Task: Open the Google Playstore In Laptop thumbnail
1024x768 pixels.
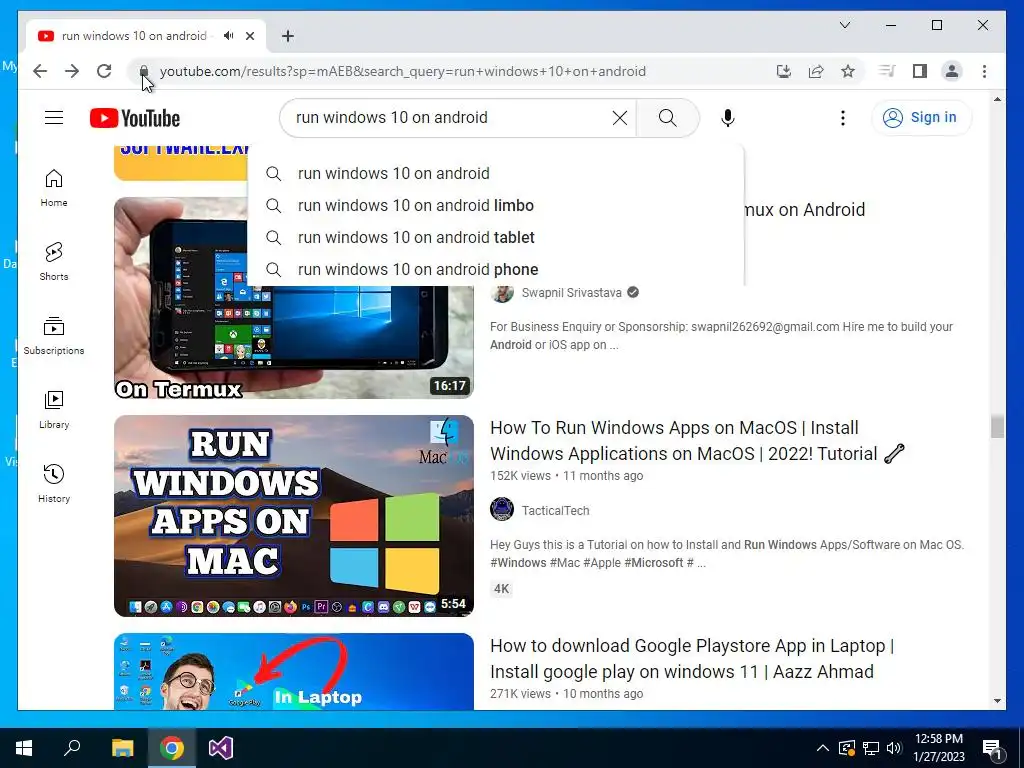Action: coord(294,671)
